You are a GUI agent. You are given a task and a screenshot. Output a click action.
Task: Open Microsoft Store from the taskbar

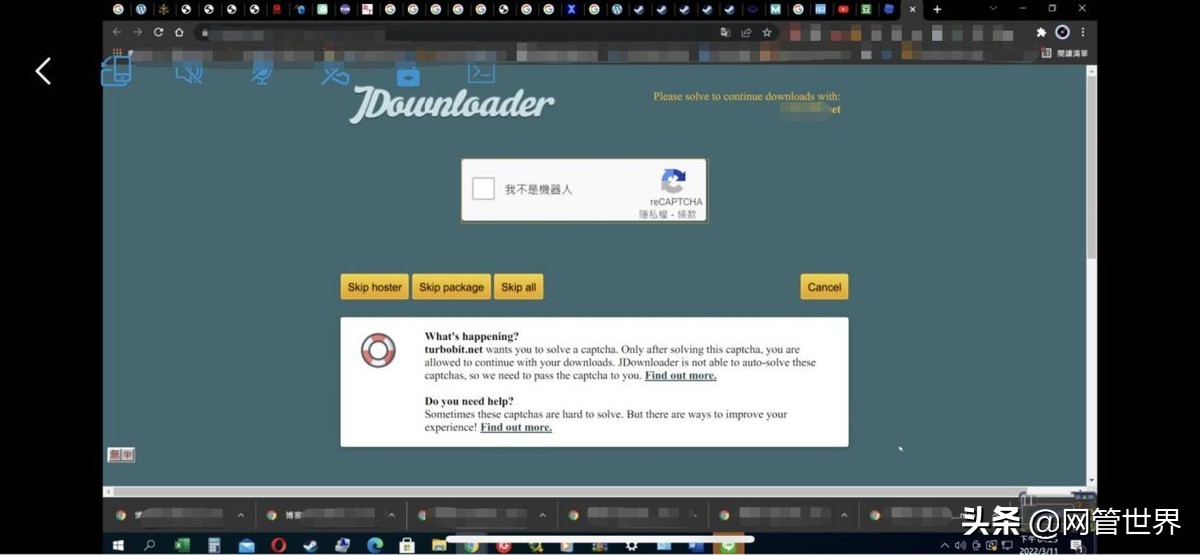tap(407, 545)
